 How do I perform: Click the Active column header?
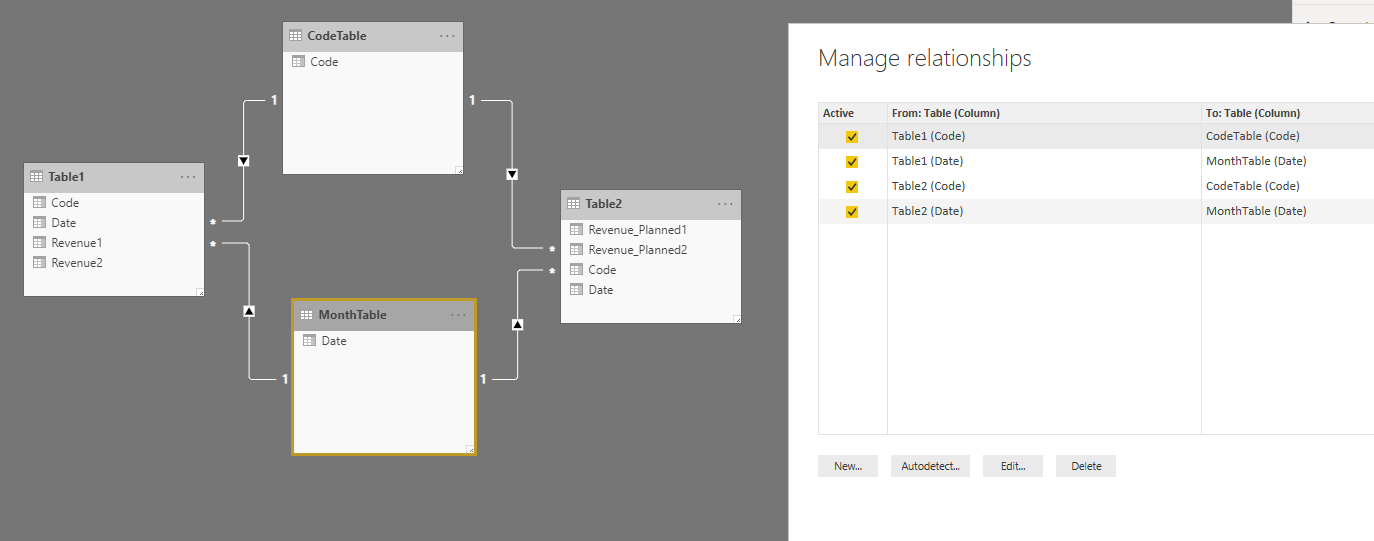click(852, 113)
